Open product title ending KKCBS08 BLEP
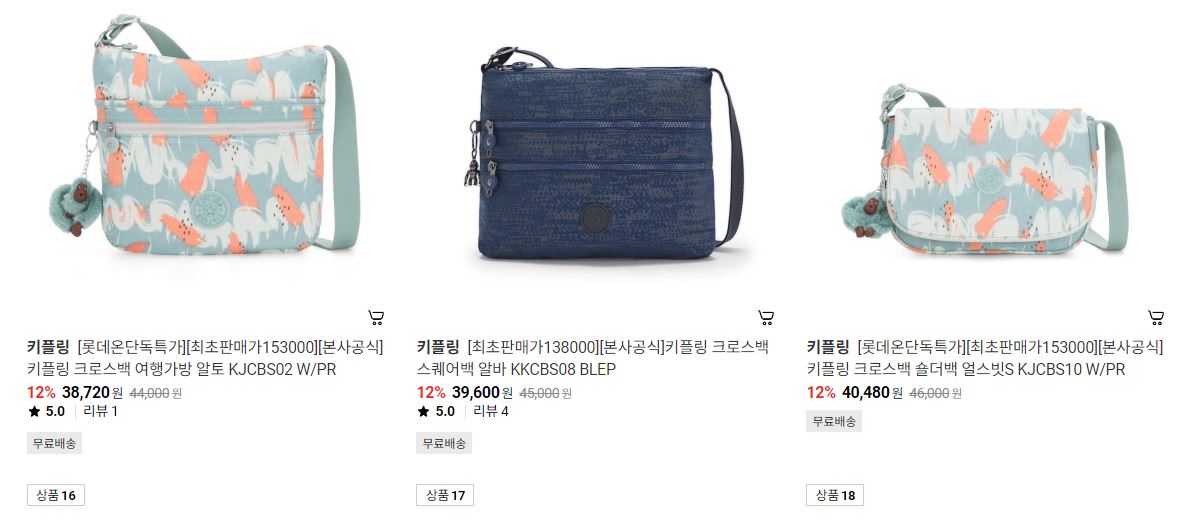Screen dimensions: 1187x523 tap(593, 358)
